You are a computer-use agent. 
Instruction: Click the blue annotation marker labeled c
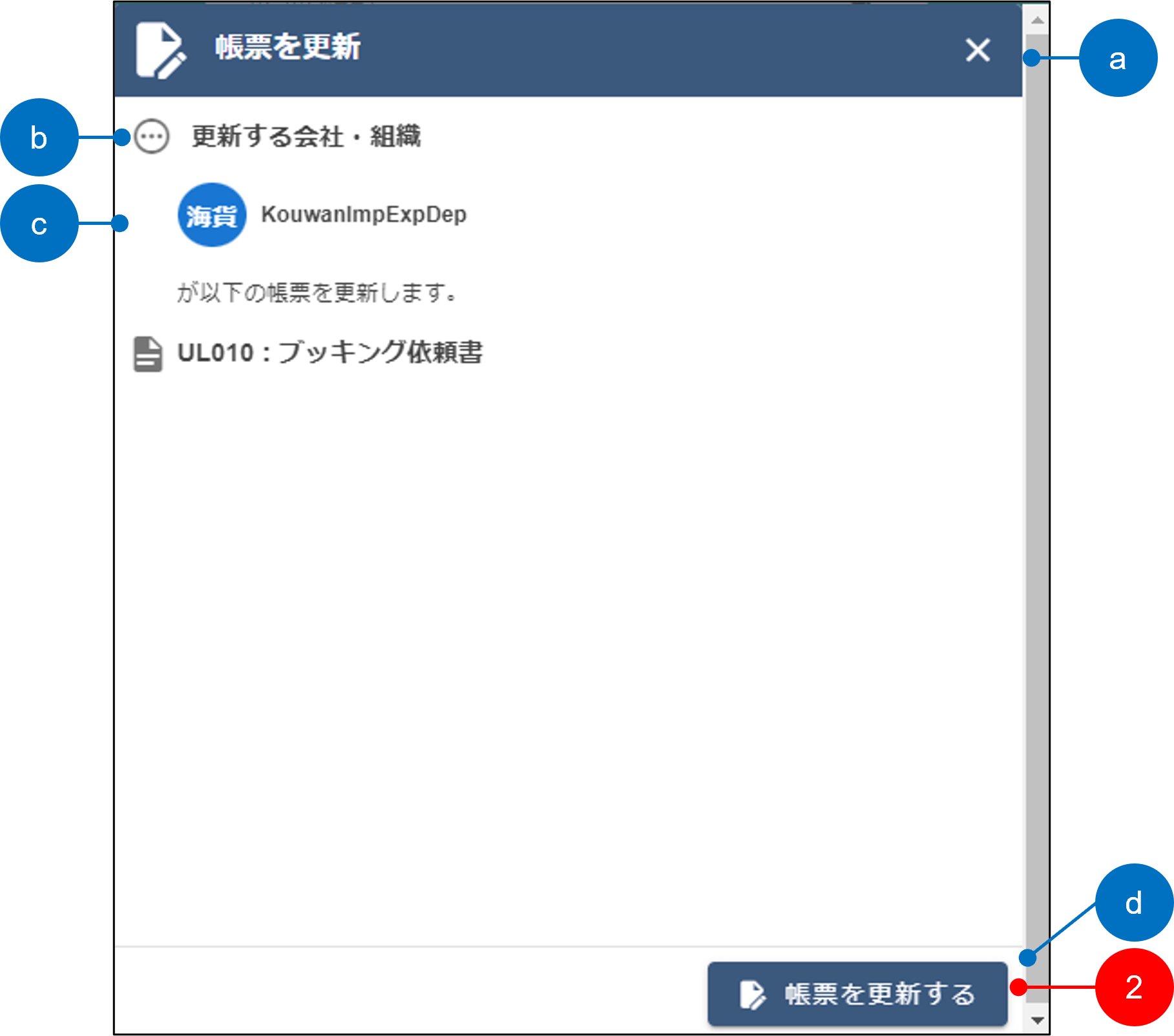pos(39,224)
